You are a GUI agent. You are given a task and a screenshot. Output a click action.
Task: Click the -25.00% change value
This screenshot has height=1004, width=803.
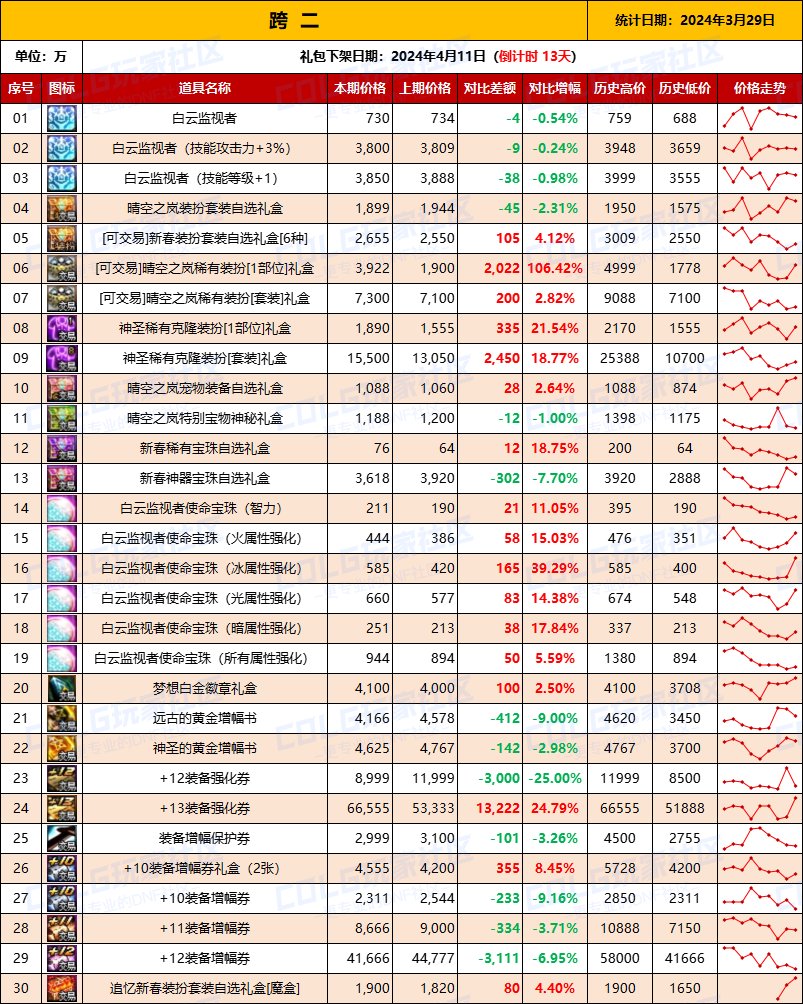click(555, 779)
